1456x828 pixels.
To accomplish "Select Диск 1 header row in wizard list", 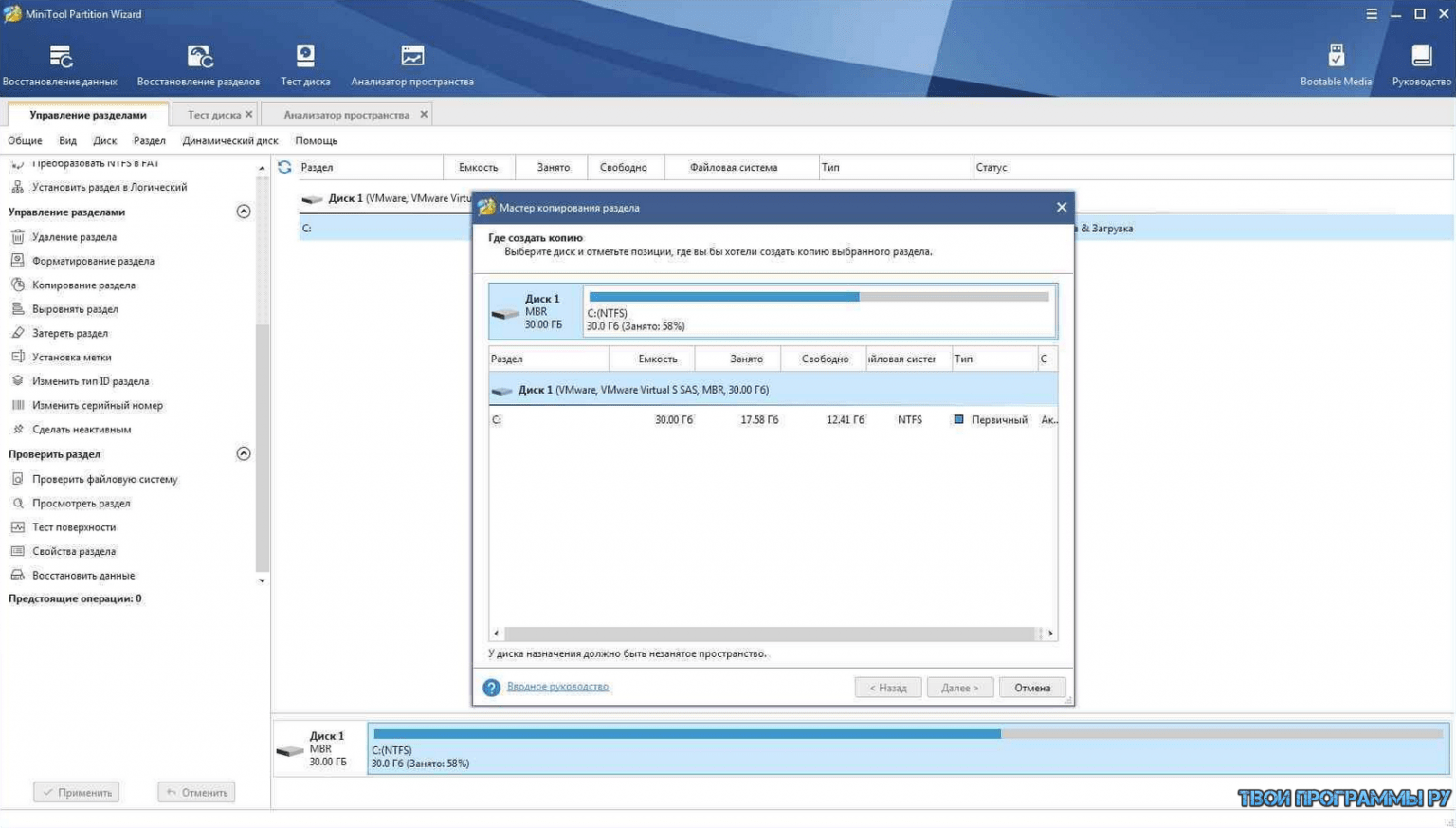I will pos(773,390).
